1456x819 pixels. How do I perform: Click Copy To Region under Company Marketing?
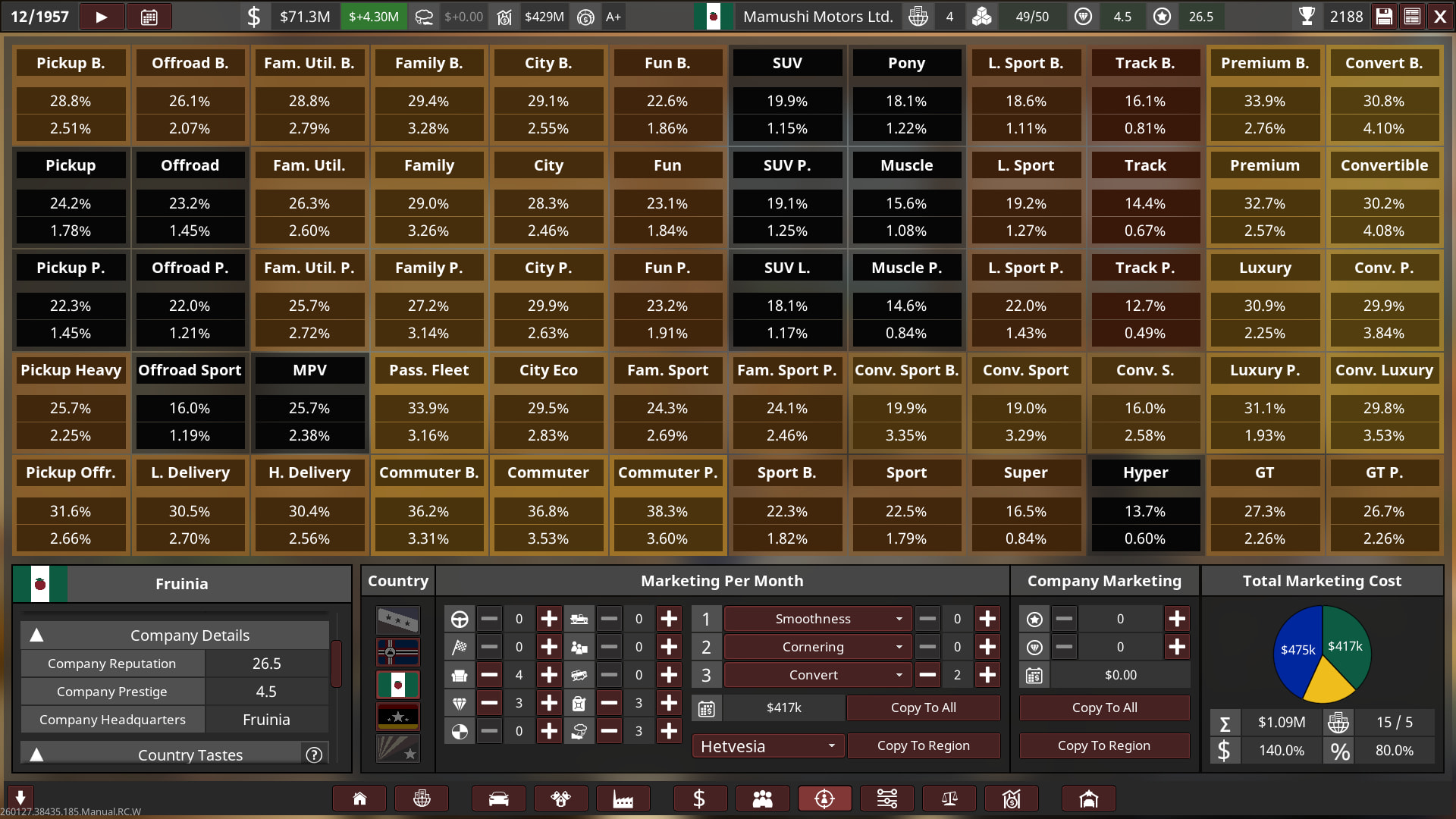pyautogui.click(x=1103, y=745)
